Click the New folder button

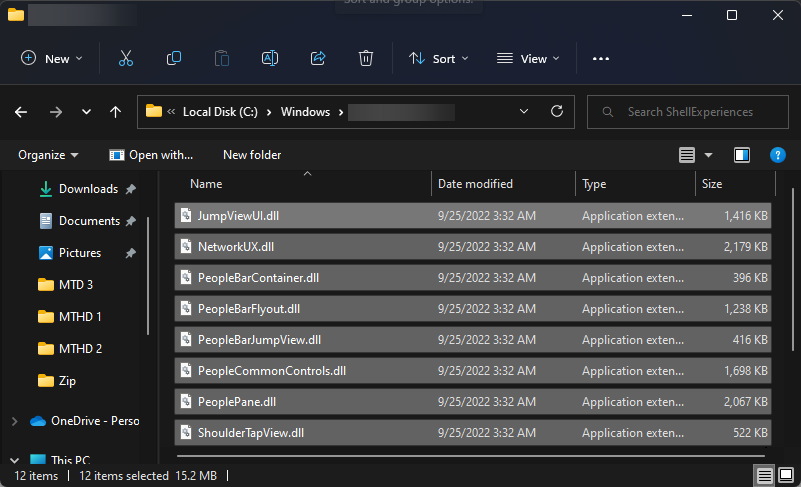click(x=252, y=155)
